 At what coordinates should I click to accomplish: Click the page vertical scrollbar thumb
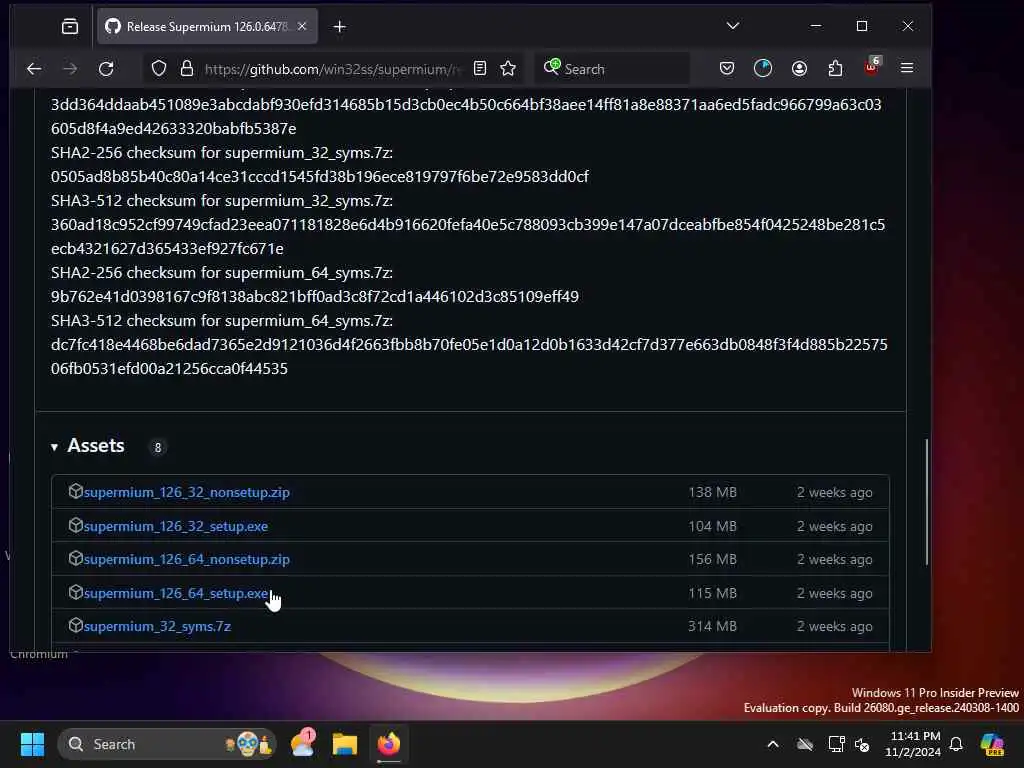click(926, 502)
